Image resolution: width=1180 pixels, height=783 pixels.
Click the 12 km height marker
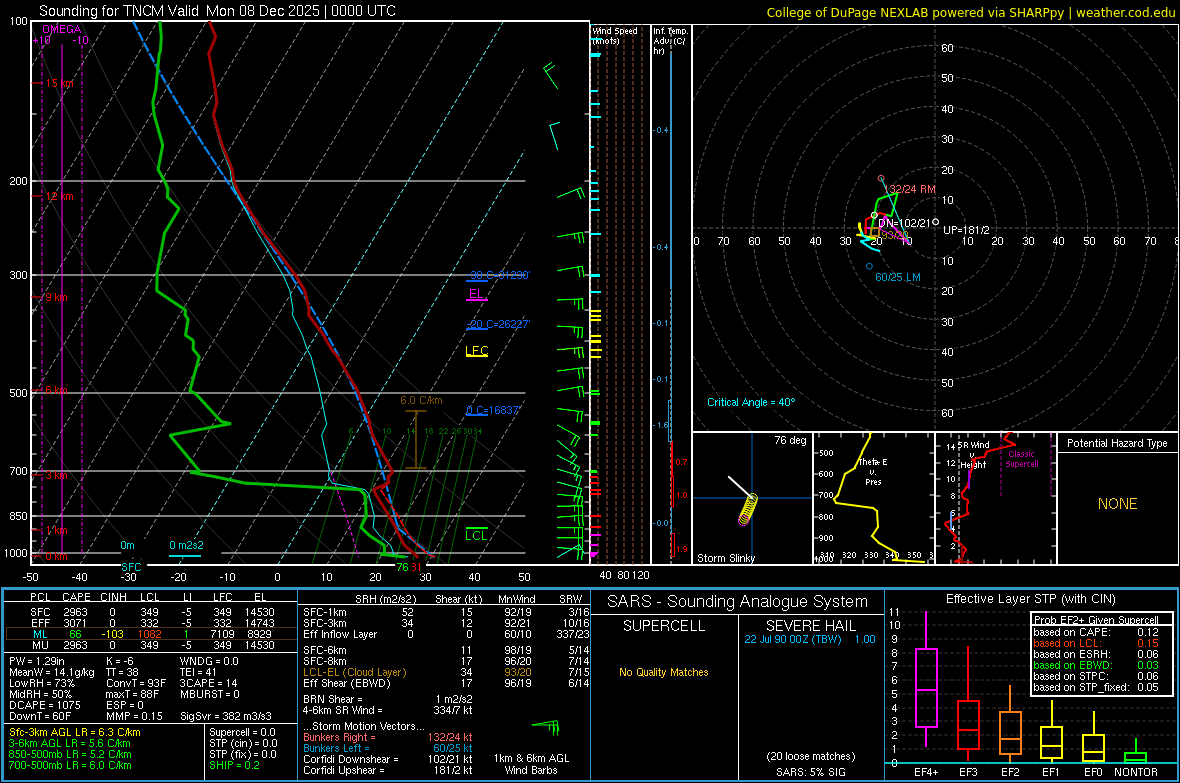(x=59, y=196)
